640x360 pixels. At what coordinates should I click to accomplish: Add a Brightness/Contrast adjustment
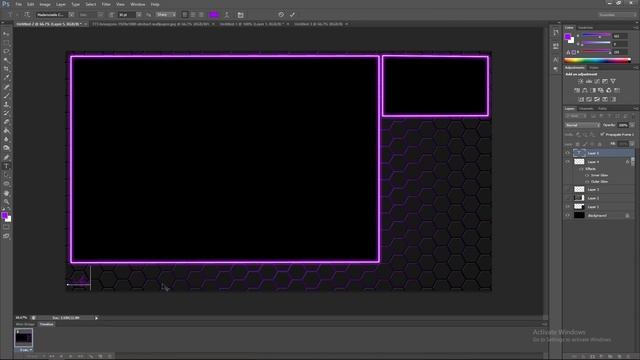[581, 81]
